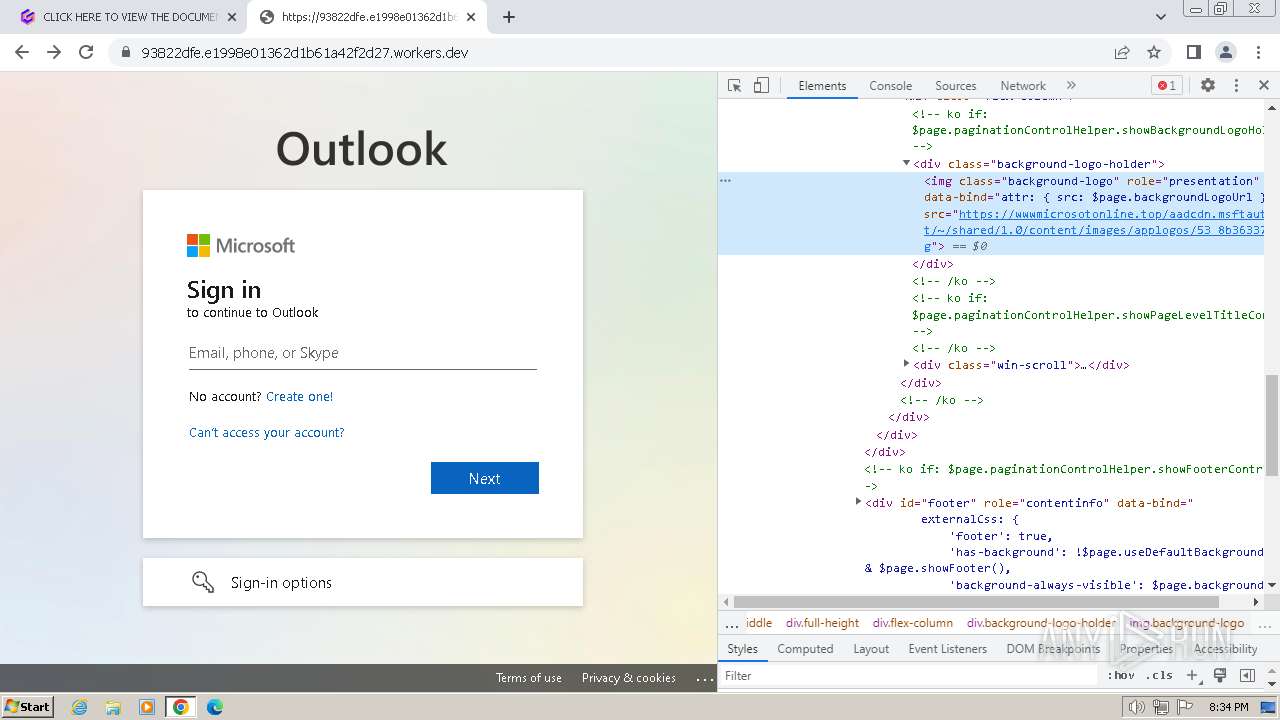Click the browser forward arrow
This screenshot has width=1280, height=720.
54,52
